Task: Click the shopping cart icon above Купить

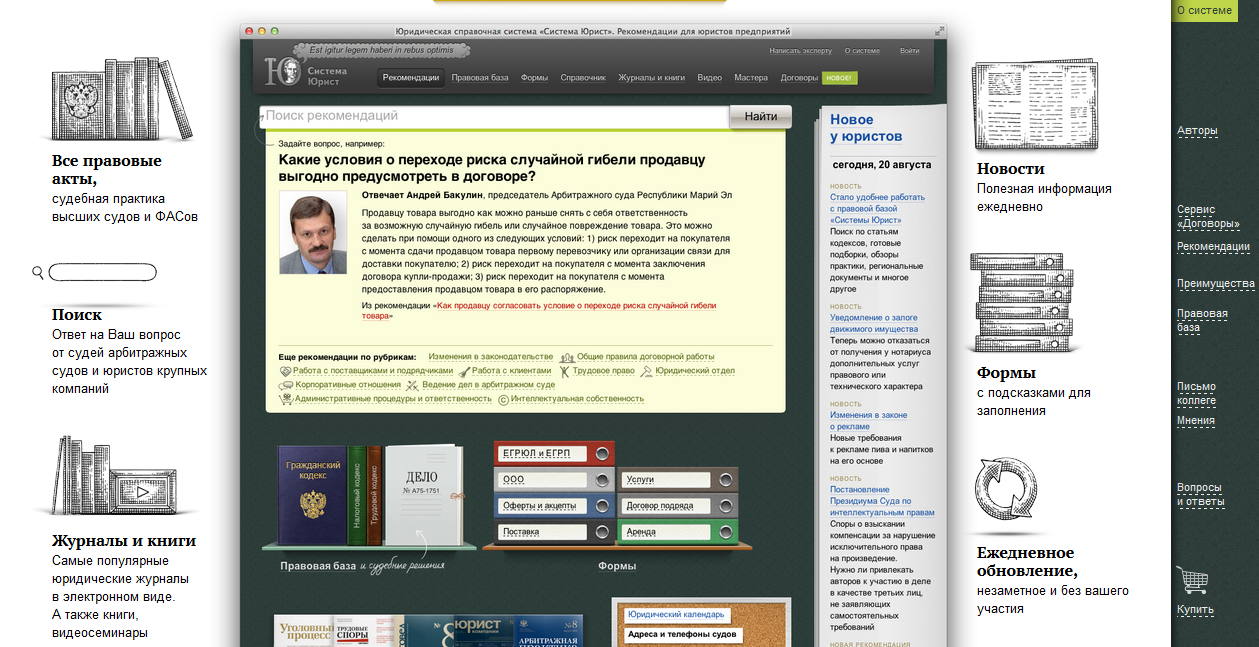Action: click(x=1192, y=581)
